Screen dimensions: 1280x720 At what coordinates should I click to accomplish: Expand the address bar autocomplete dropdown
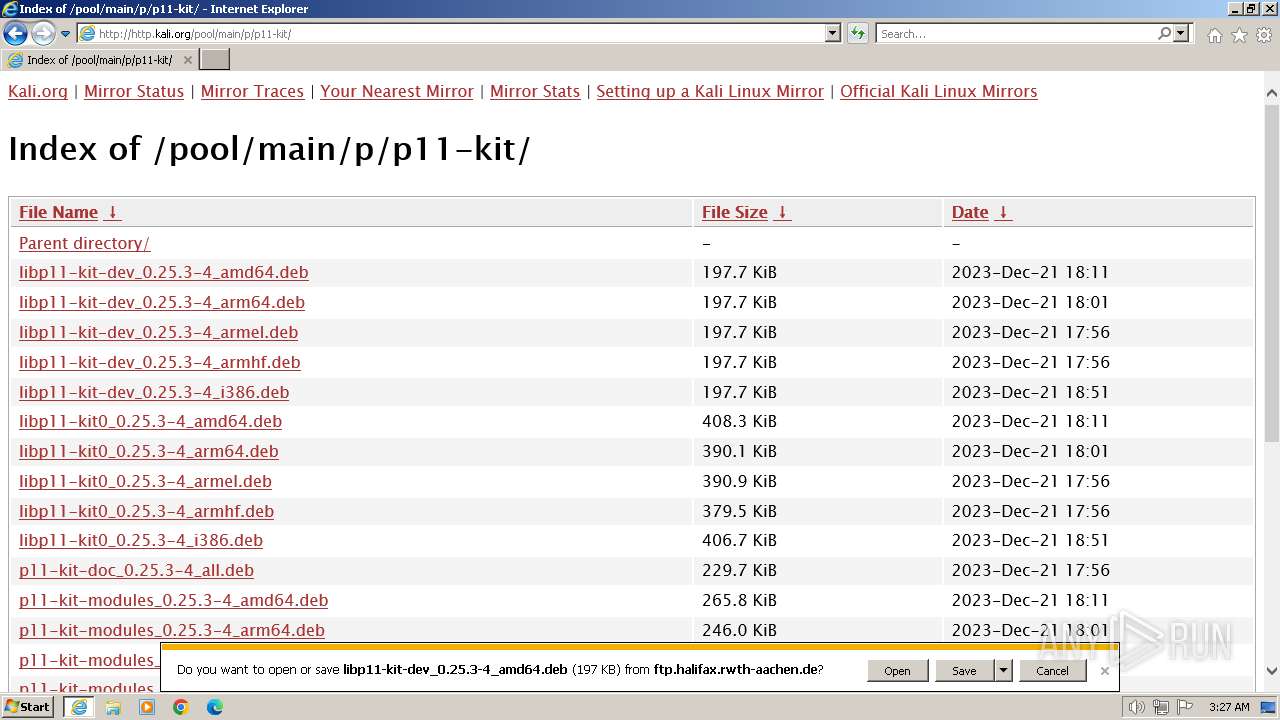(833, 33)
